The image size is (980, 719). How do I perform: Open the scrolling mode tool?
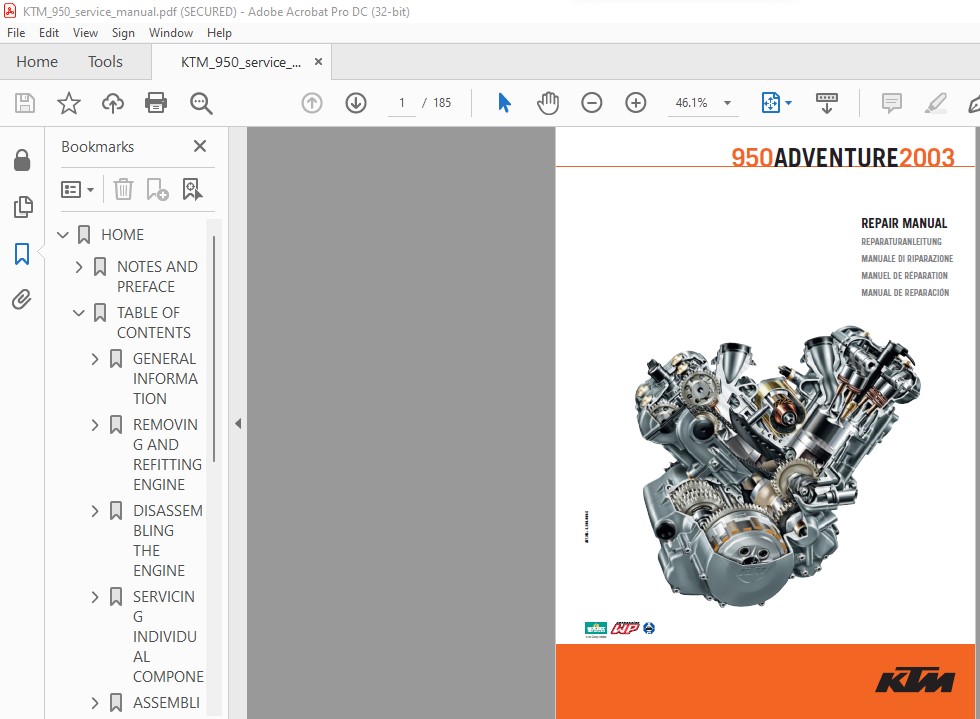(x=827, y=103)
